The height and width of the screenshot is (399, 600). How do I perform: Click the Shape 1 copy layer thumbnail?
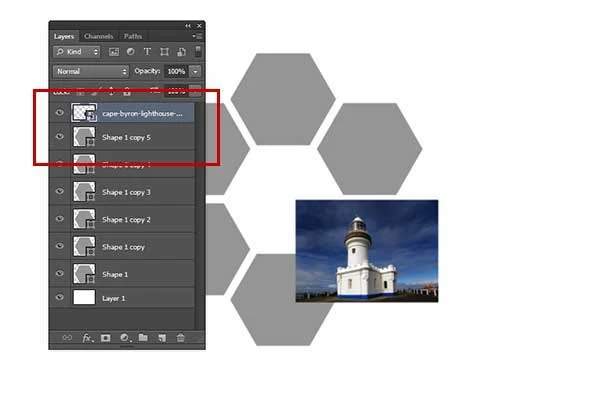[84, 246]
